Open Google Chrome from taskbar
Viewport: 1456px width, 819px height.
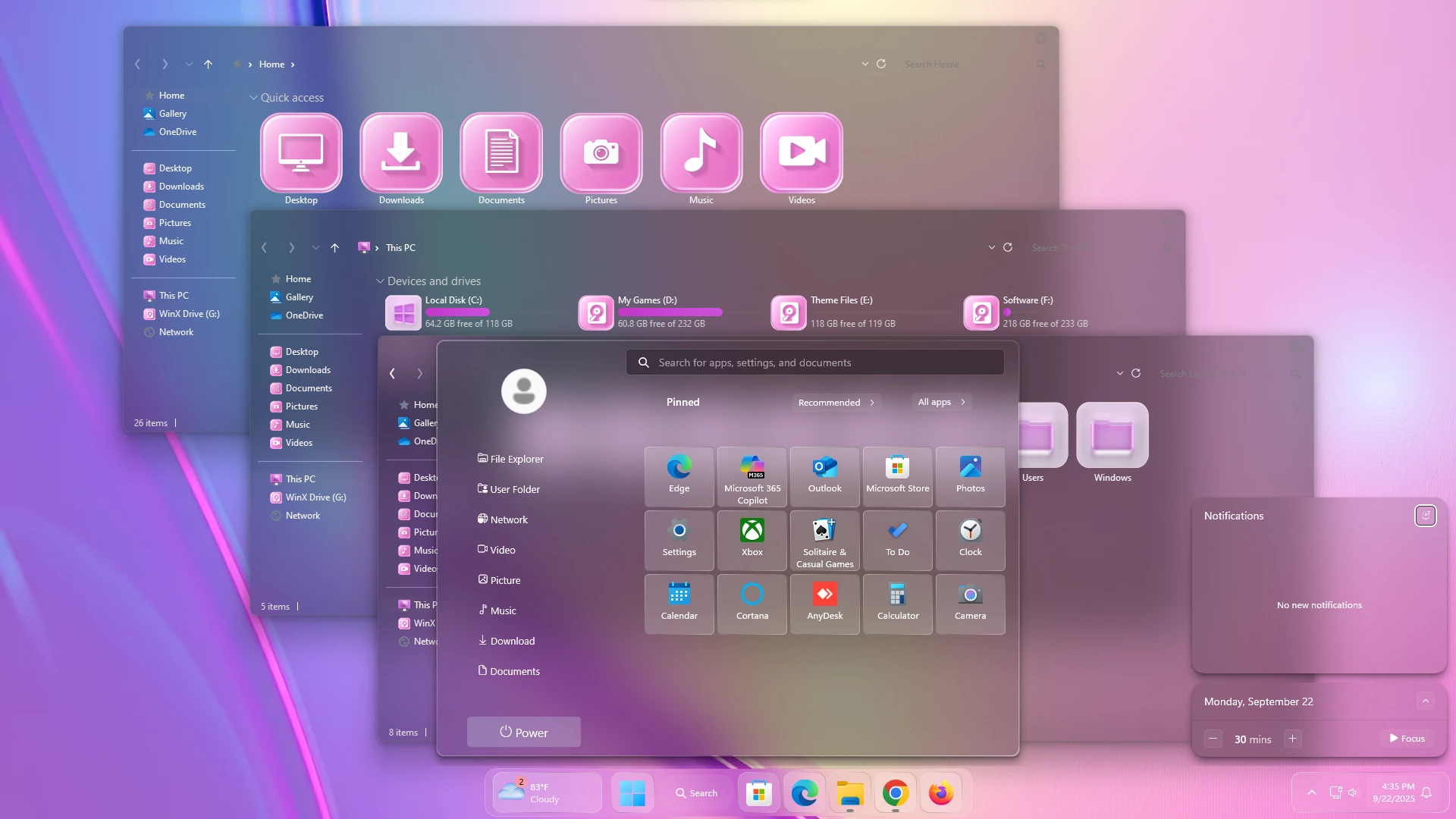pos(896,793)
